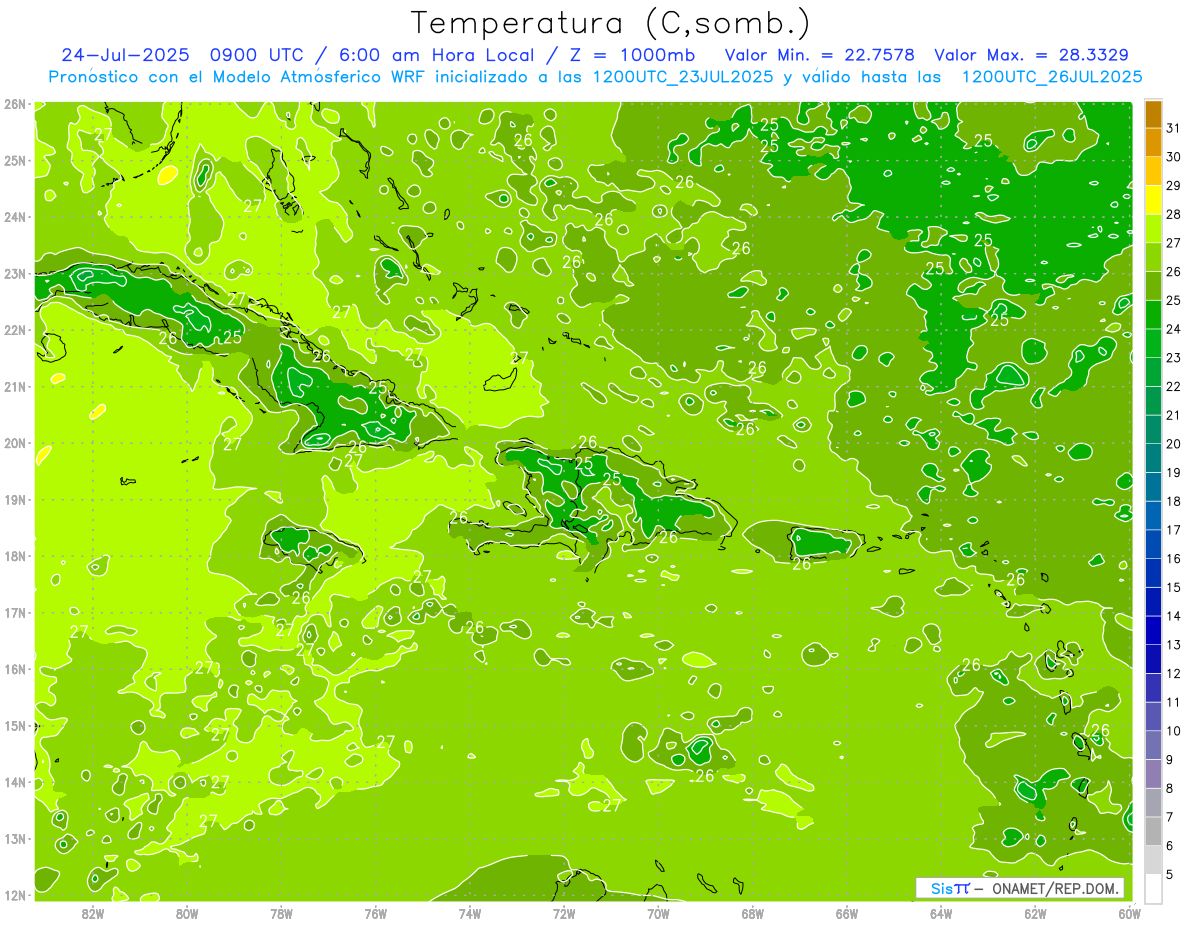Click the legend value '15'
Viewport: 1200px width, 927px height.
coord(1174,587)
